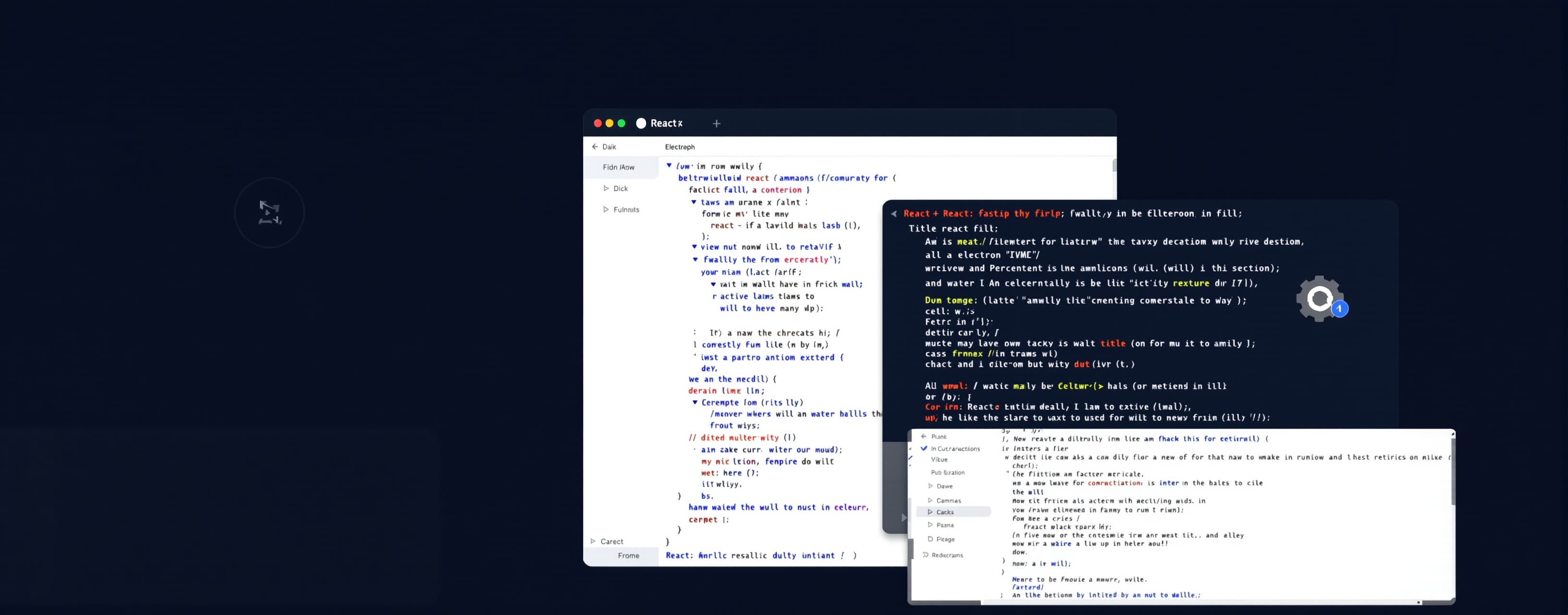The height and width of the screenshot is (615, 1568).
Task: Expand the Fulnnıts tree item
Action: [606, 209]
